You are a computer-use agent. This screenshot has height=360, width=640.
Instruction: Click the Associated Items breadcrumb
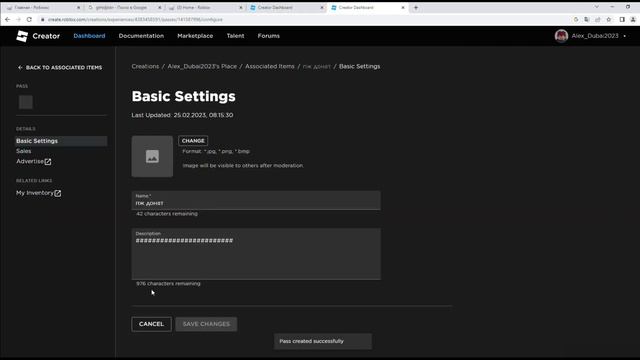click(x=269, y=66)
